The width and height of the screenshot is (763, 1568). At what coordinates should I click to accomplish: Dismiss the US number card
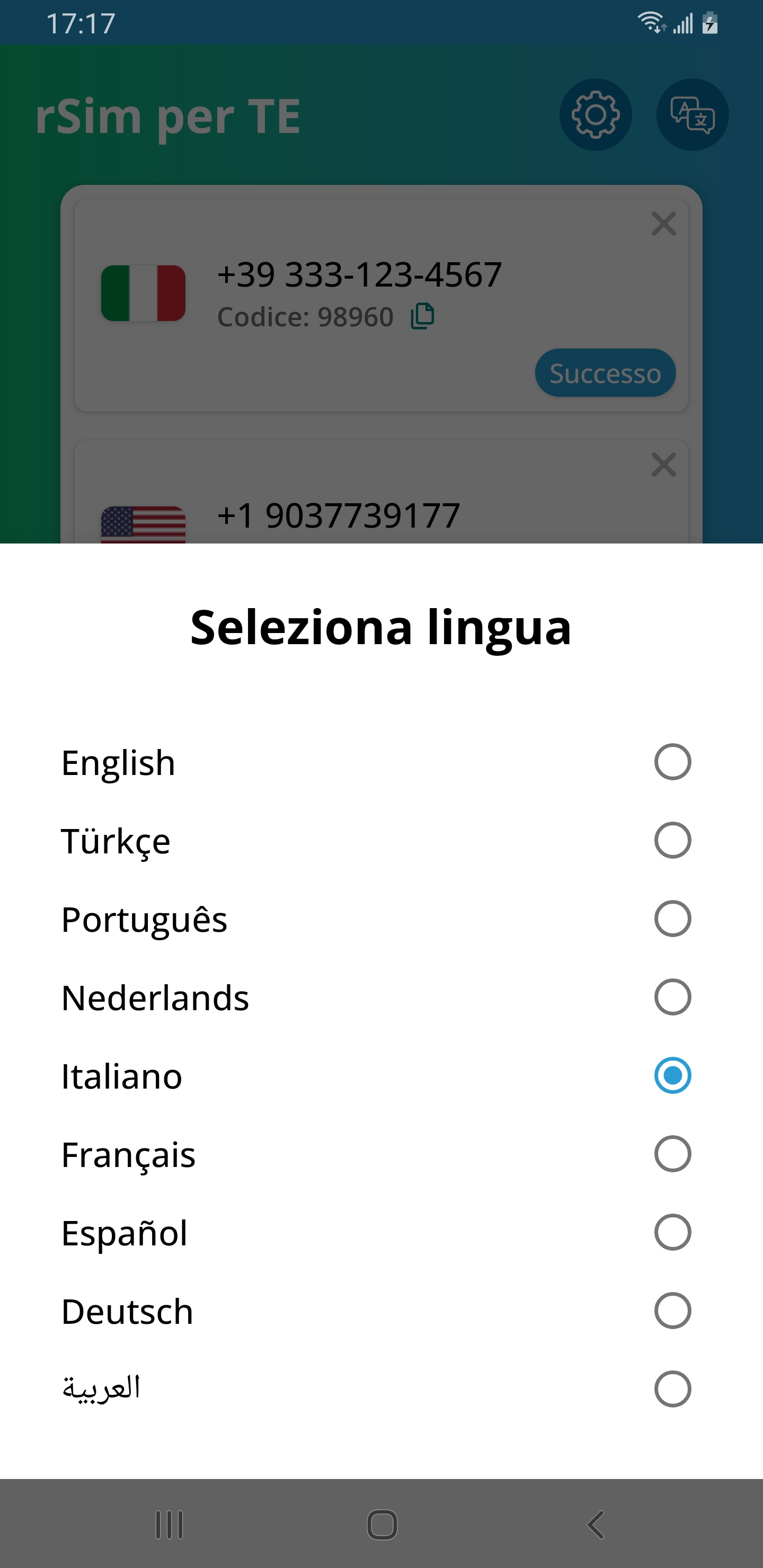click(663, 465)
